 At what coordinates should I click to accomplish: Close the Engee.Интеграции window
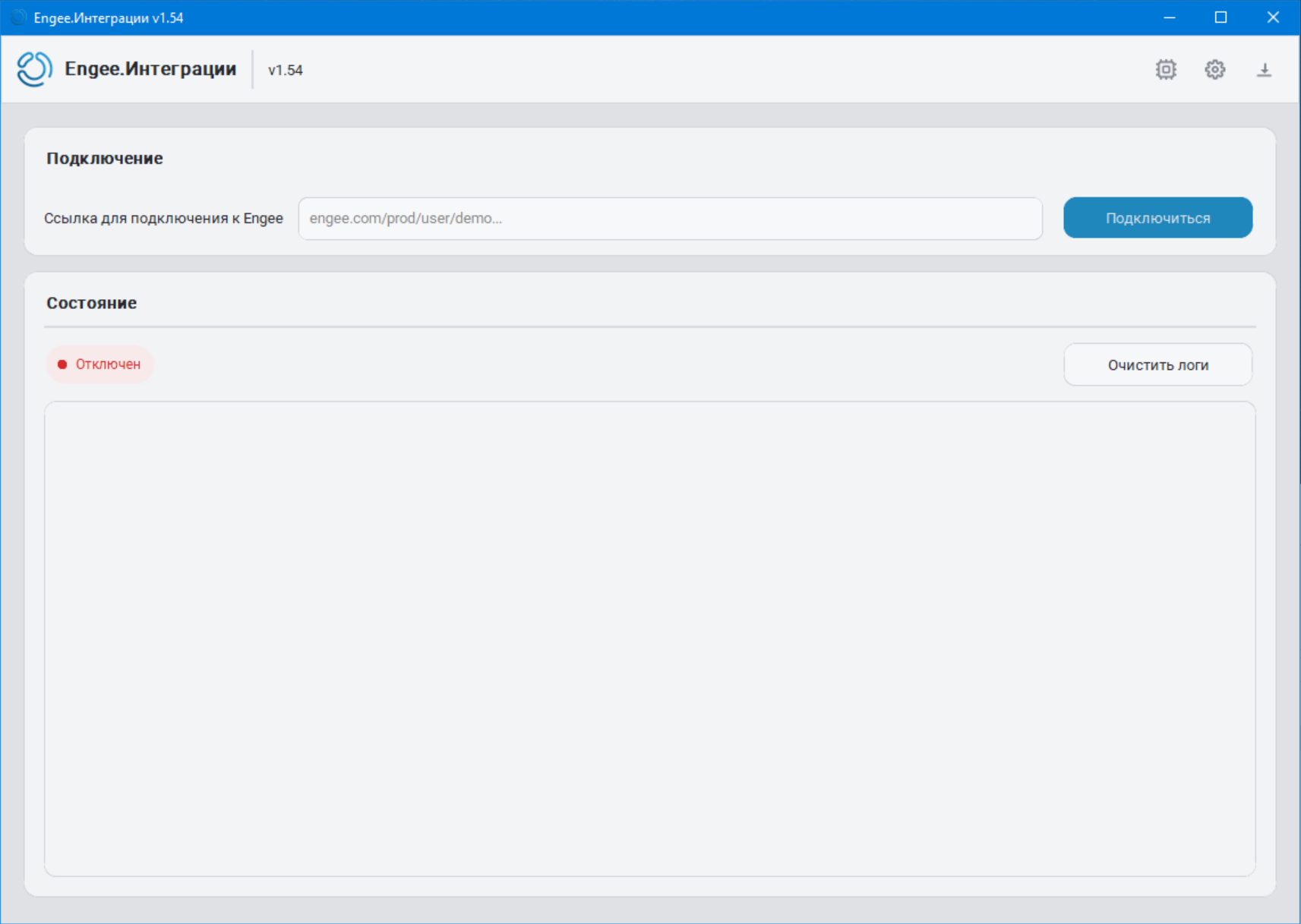(1273, 17)
